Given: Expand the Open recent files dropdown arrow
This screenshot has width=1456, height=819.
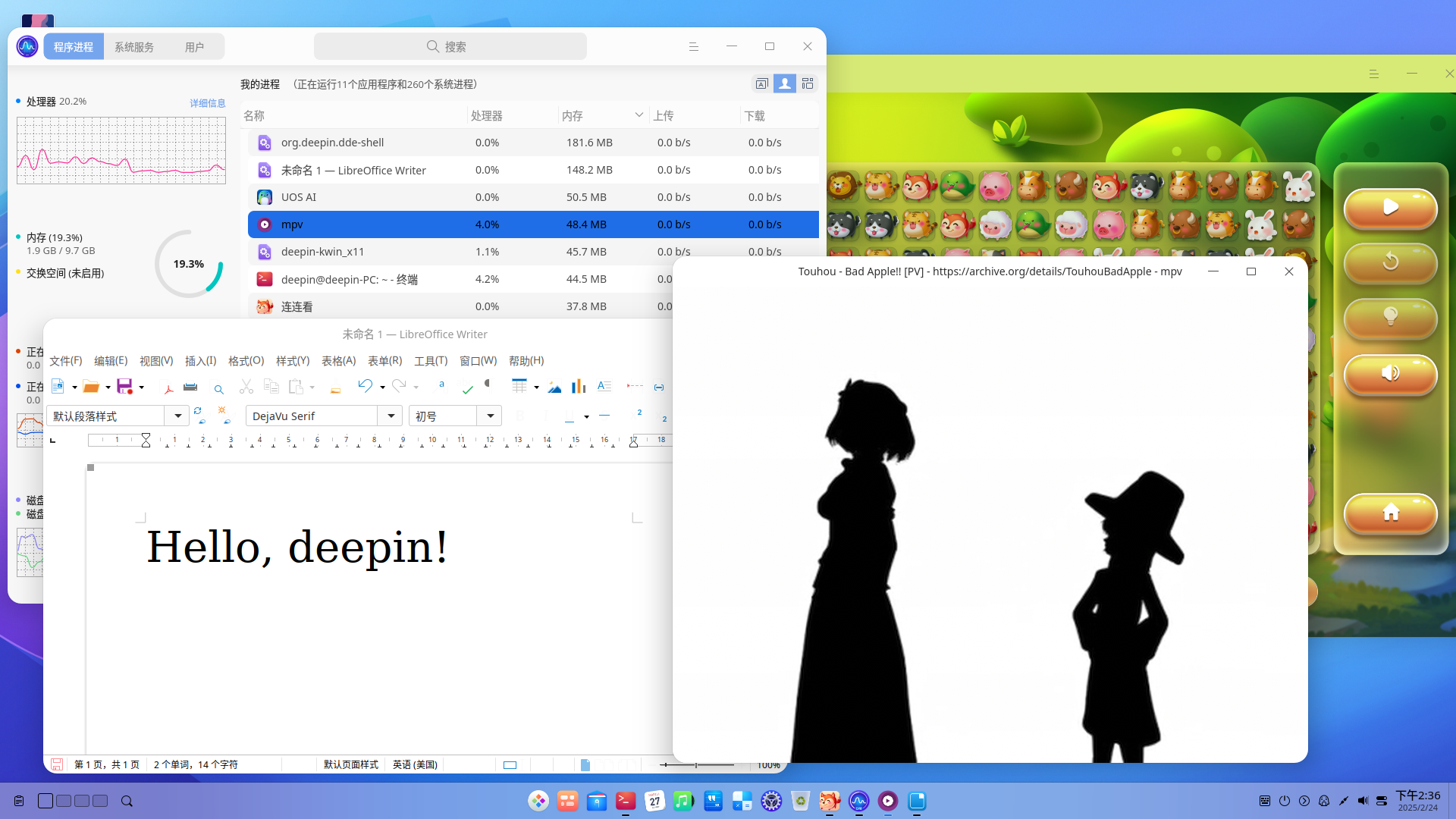Looking at the screenshot, I should [x=108, y=388].
